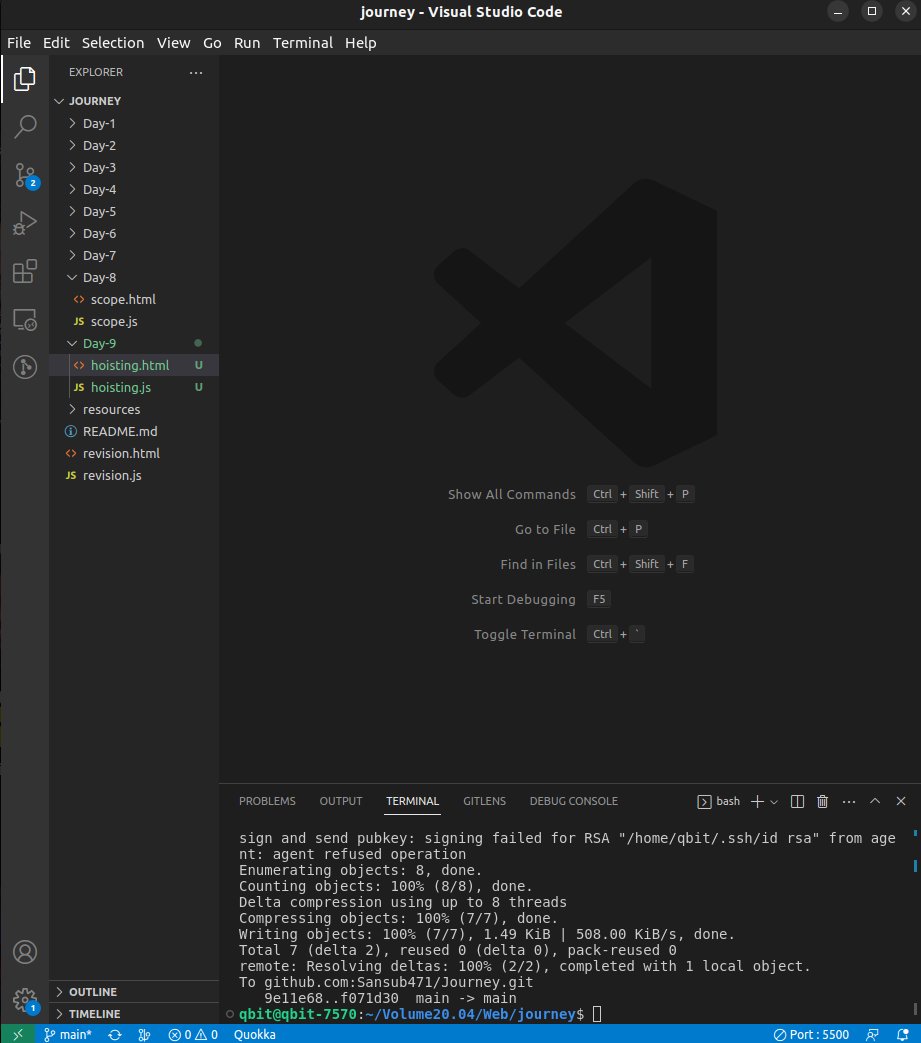Open hoisting.js file

(x=134, y=387)
